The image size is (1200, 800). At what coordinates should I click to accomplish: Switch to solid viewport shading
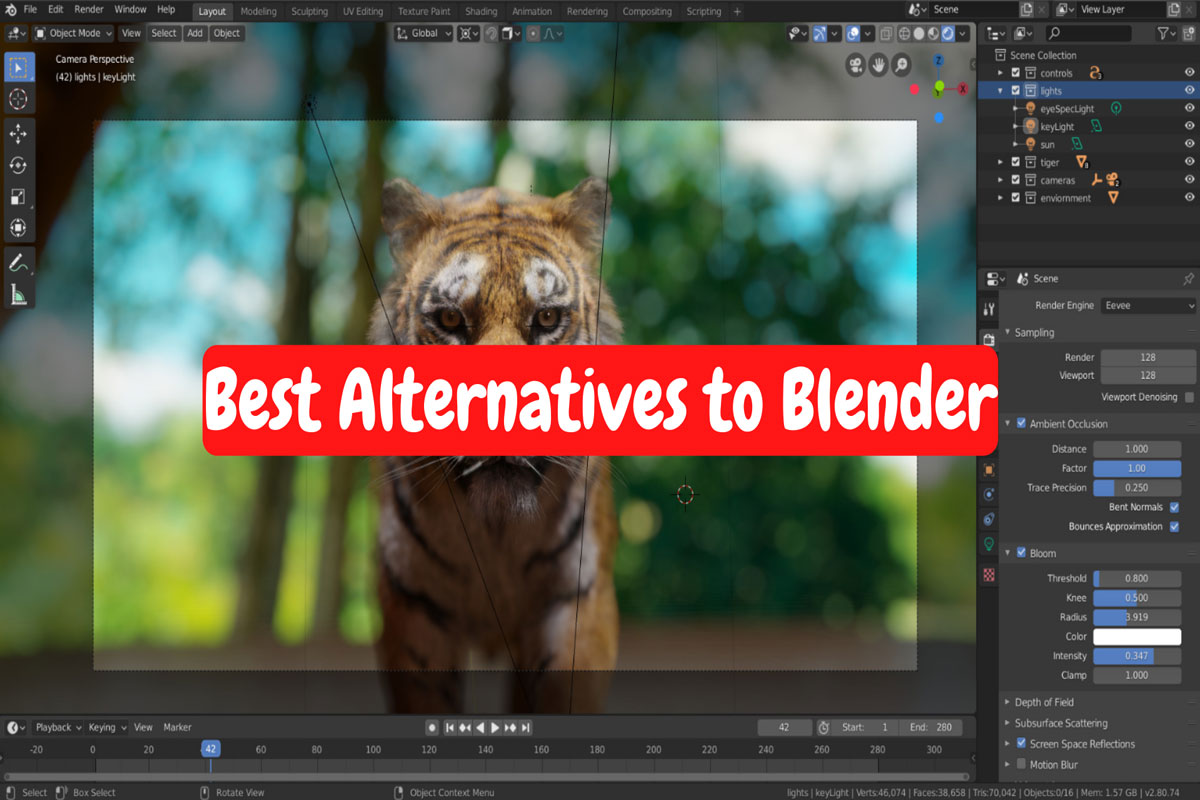[919, 33]
